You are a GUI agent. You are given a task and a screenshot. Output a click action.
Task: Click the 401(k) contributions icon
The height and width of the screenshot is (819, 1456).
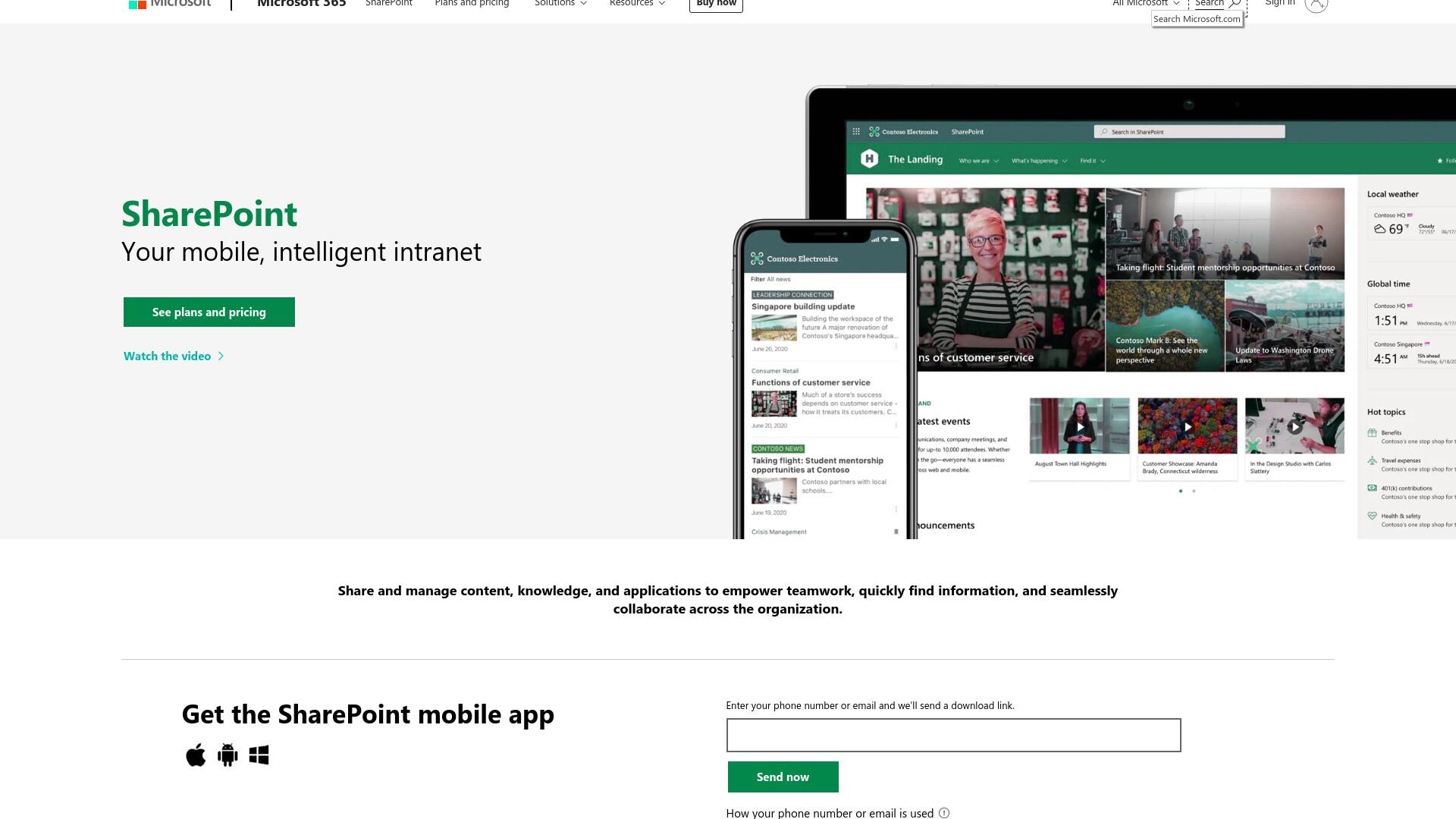coord(1372,488)
